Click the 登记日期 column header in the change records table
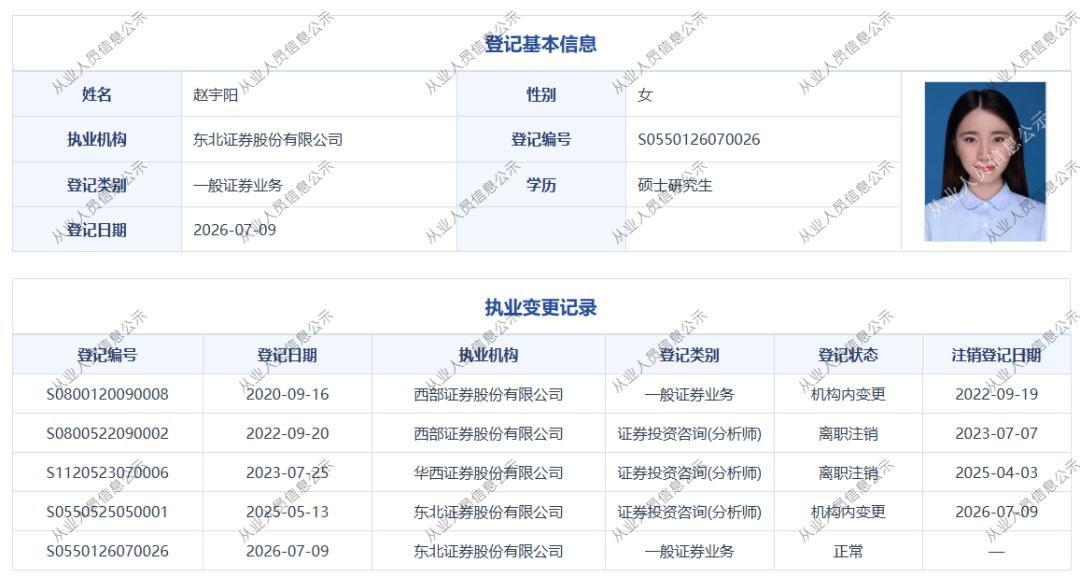Image resolution: width=1080 pixels, height=577 pixels. 287,355
